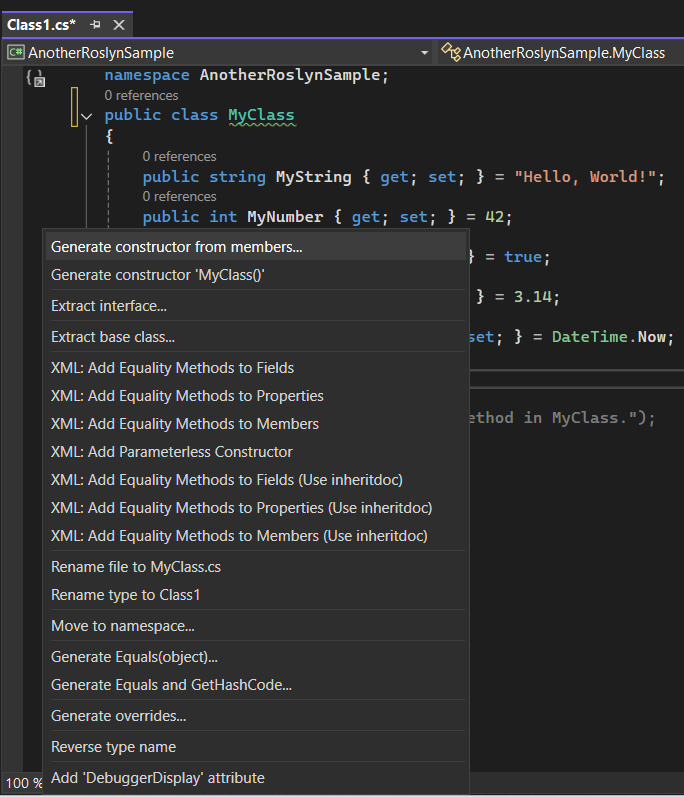Open the AnotherRoslynSample.MyClass type dropdown
The width and height of the screenshot is (684, 797).
tap(563, 52)
